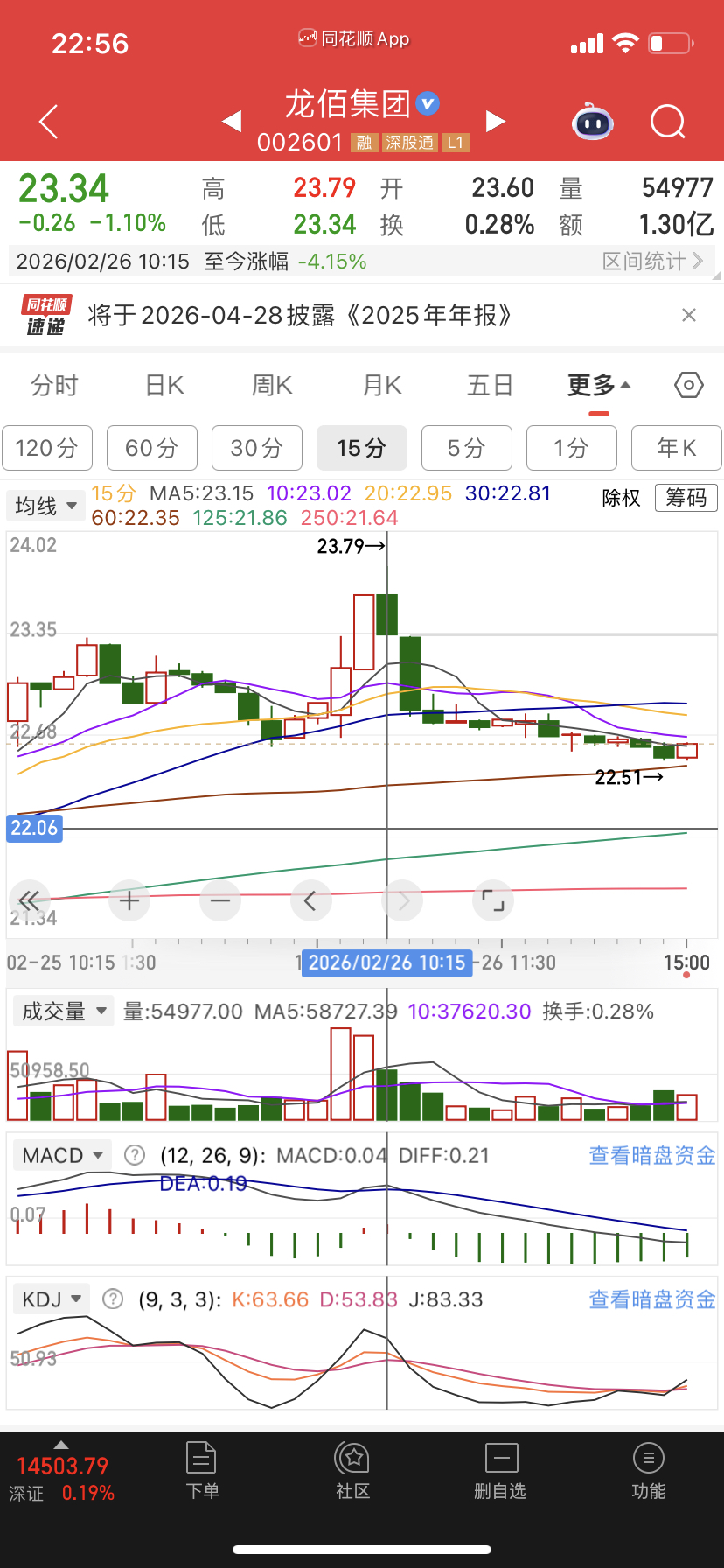The image size is (724, 1568).
Task: Select the 120分 period
Action: click(x=47, y=448)
